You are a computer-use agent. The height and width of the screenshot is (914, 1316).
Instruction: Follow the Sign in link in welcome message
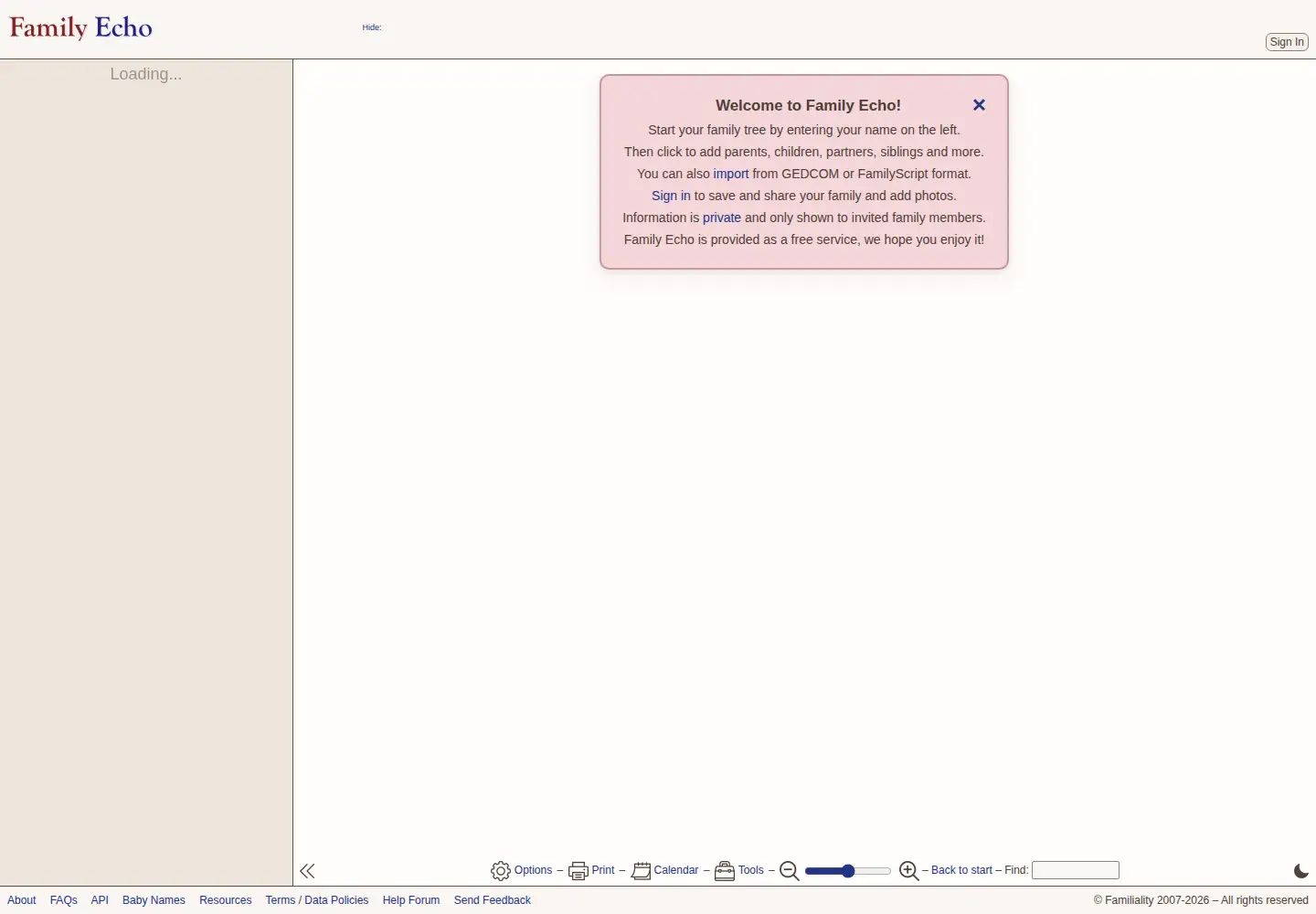pyautogui.click(x=671, y=196)
